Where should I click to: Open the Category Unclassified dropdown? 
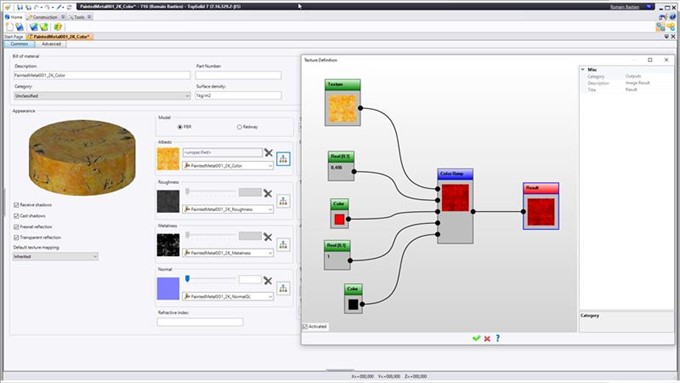click(102, 96)
